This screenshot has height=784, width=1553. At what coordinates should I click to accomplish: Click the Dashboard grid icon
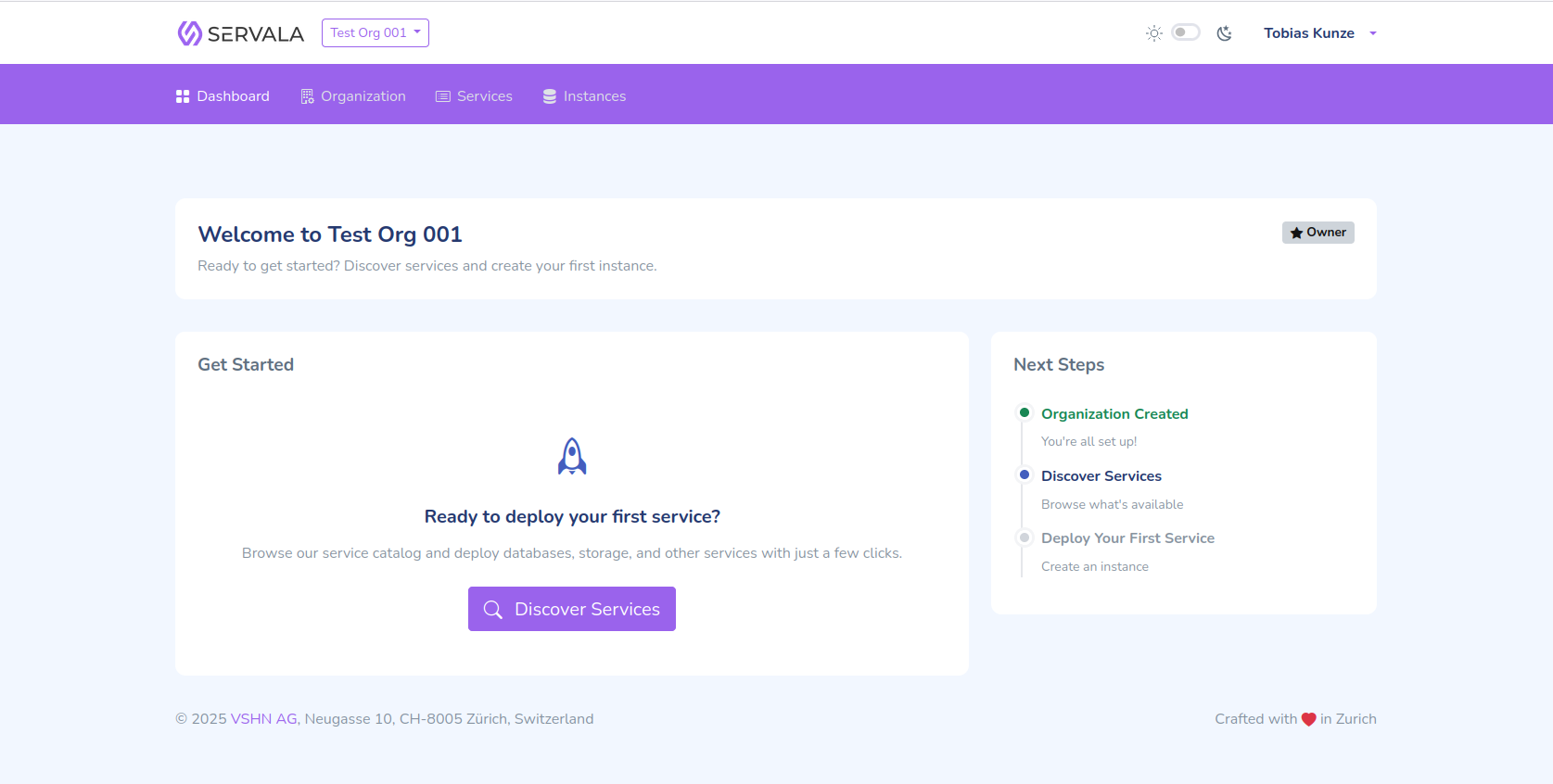pos(183,96)
